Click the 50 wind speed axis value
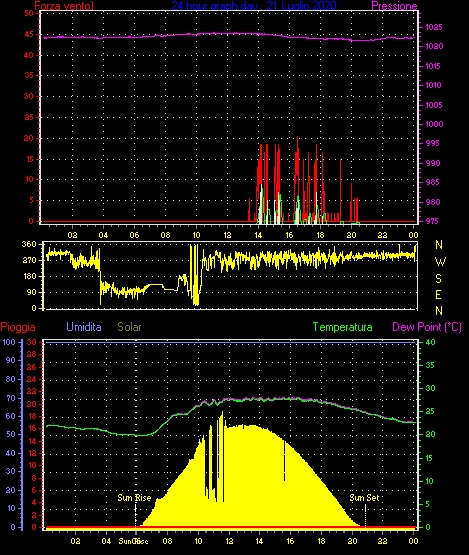 tap(29, 13)
